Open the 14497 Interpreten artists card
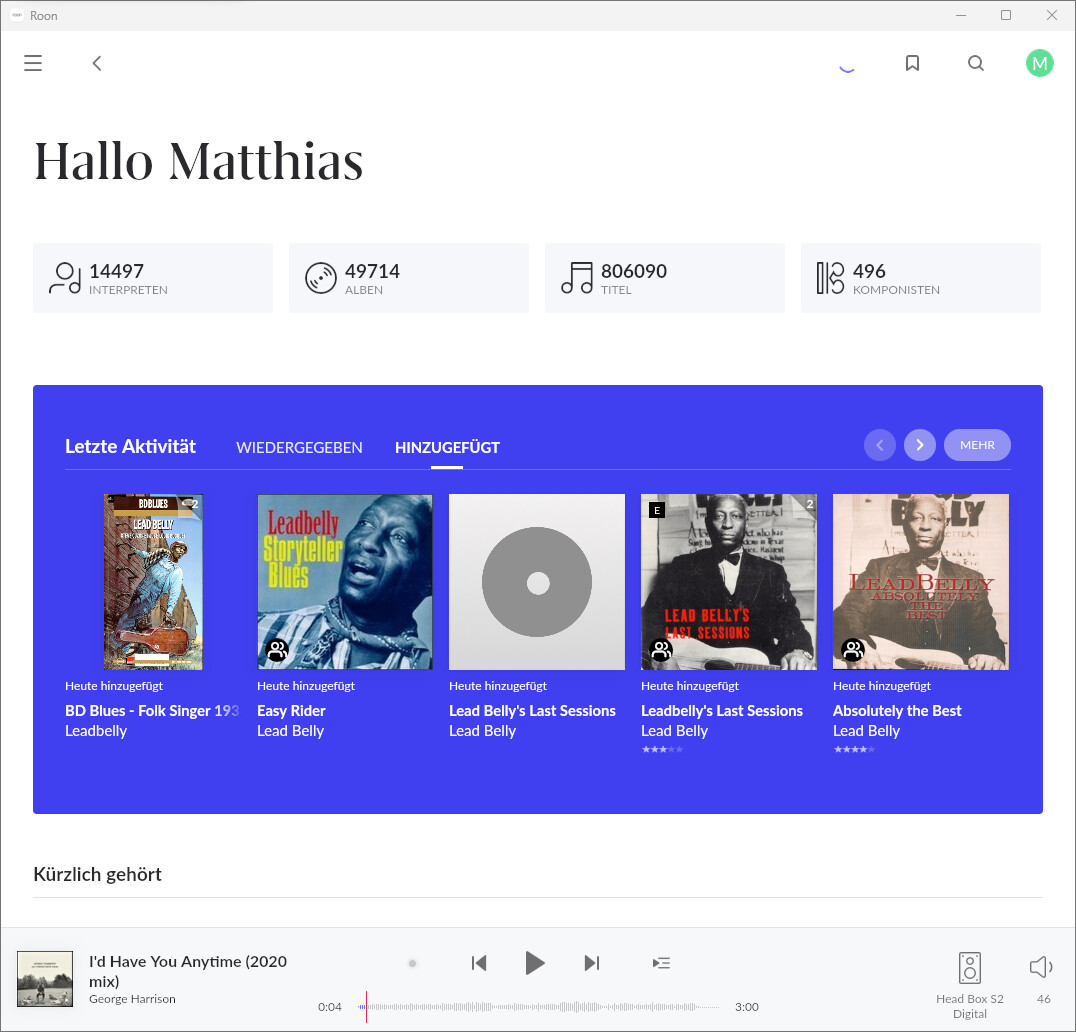The width and height of the screenshot is (1076, 1032). point(153,278)
